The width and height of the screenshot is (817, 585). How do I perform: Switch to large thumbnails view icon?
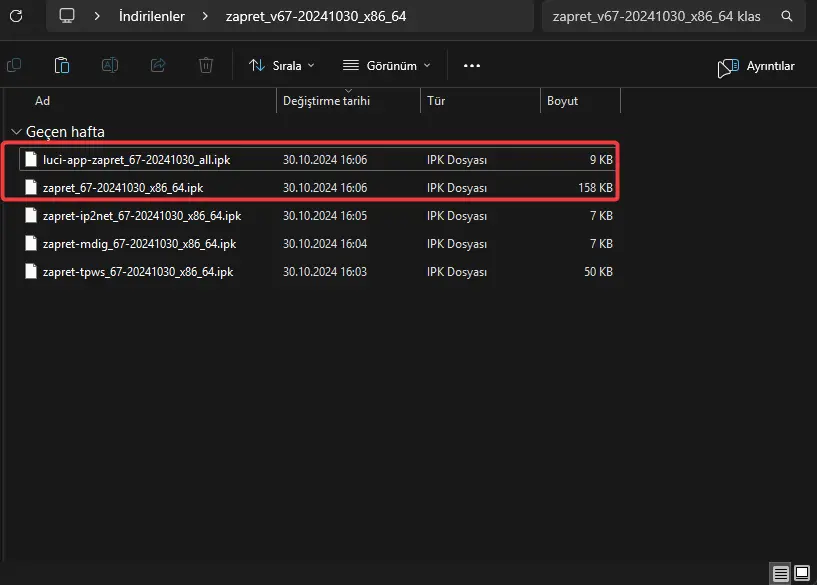pyautogui.click(x=802, y=574)
